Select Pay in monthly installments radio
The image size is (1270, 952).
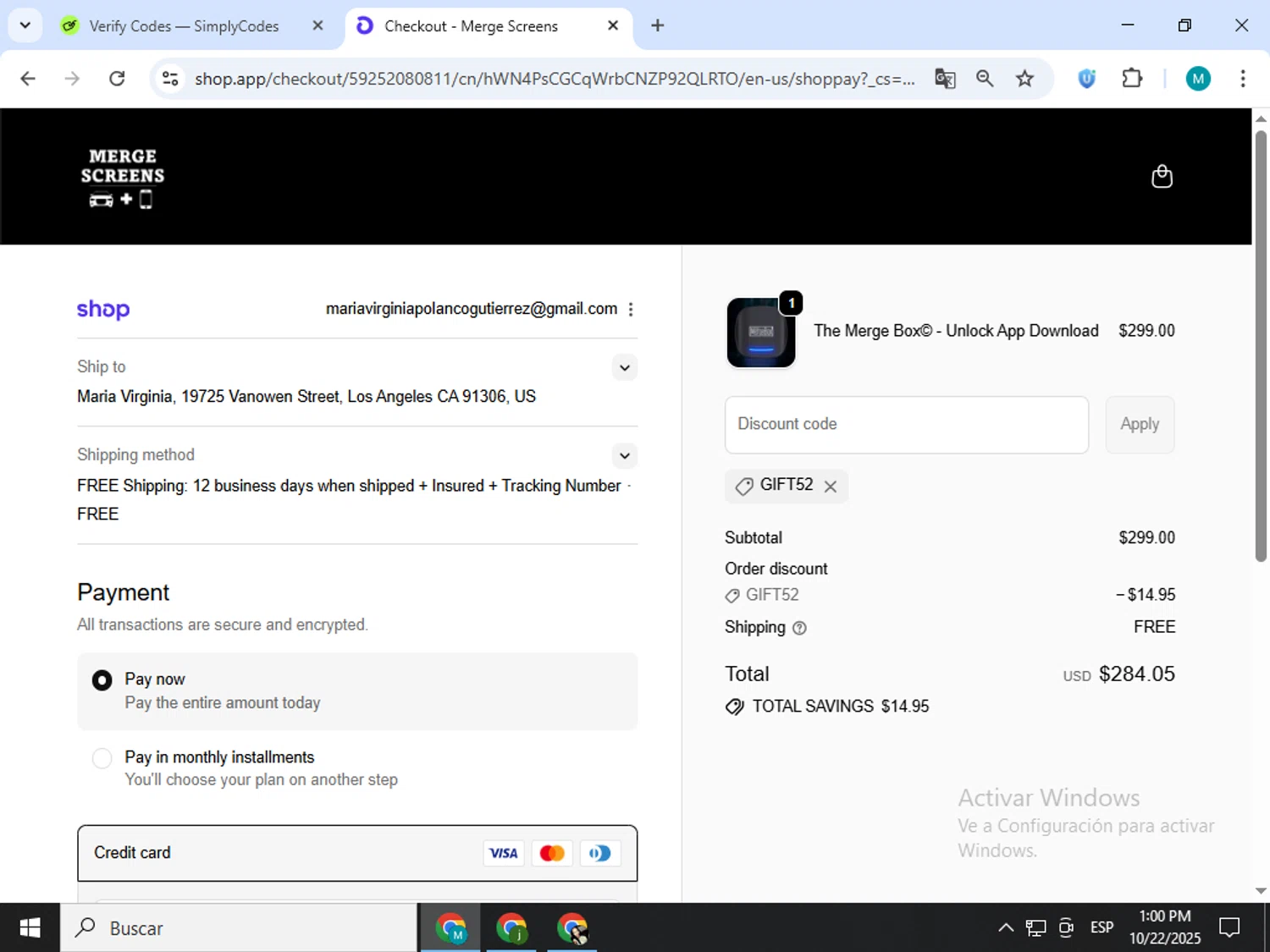(102, 758)
